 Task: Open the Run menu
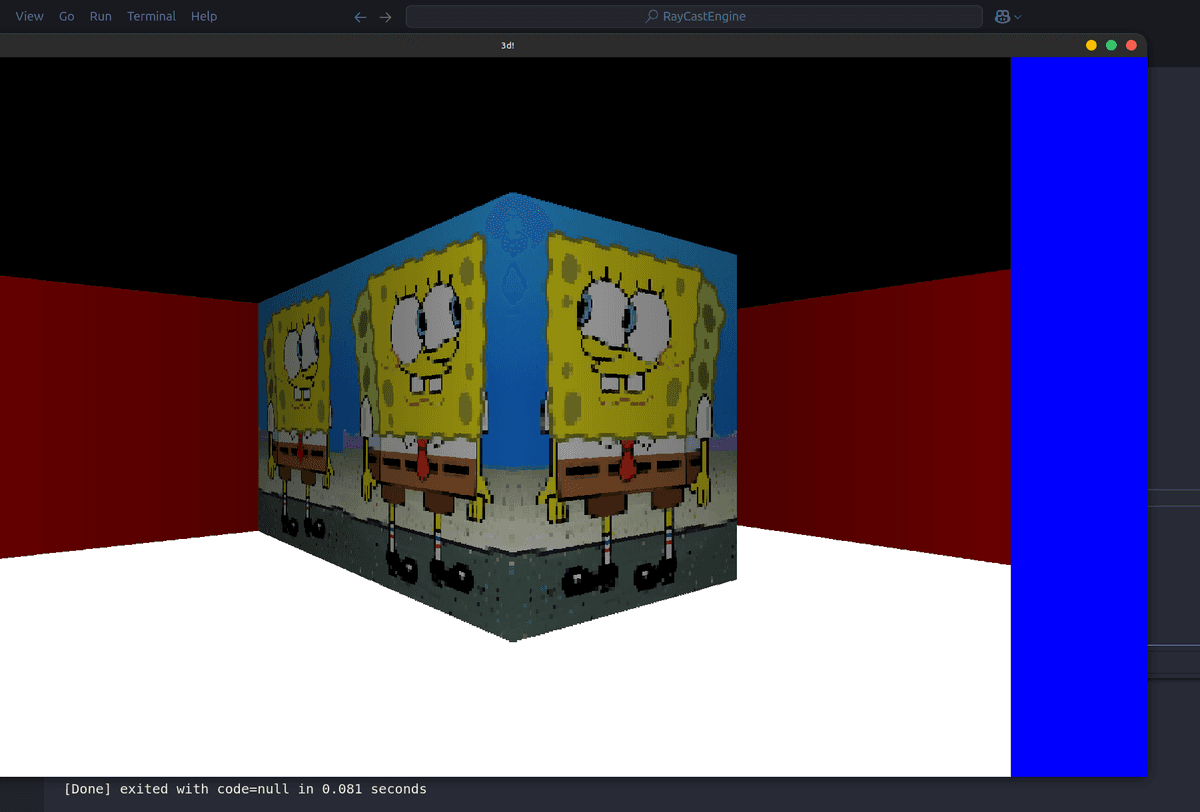100,16
